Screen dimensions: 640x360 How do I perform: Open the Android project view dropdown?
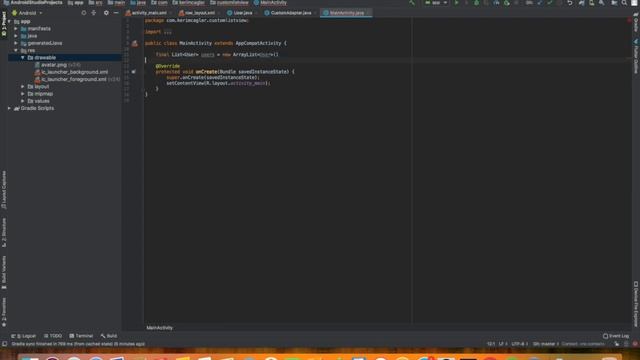pyautogui.click(x=27, y=13)
